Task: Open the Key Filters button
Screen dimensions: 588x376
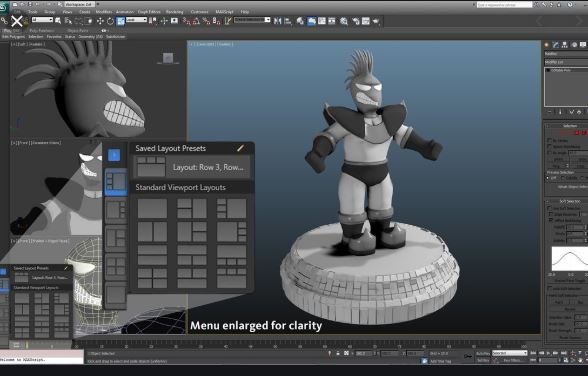Action: 513,360
